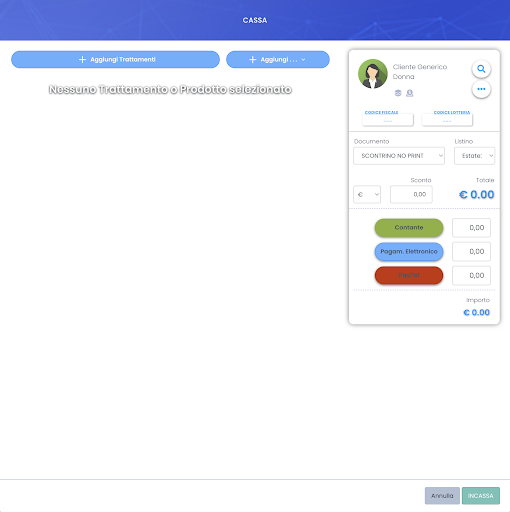The height and width of the screenshot is (512, 510).
Task: Click the Cliente Generico avatar
Action: (x=373, y=74)
